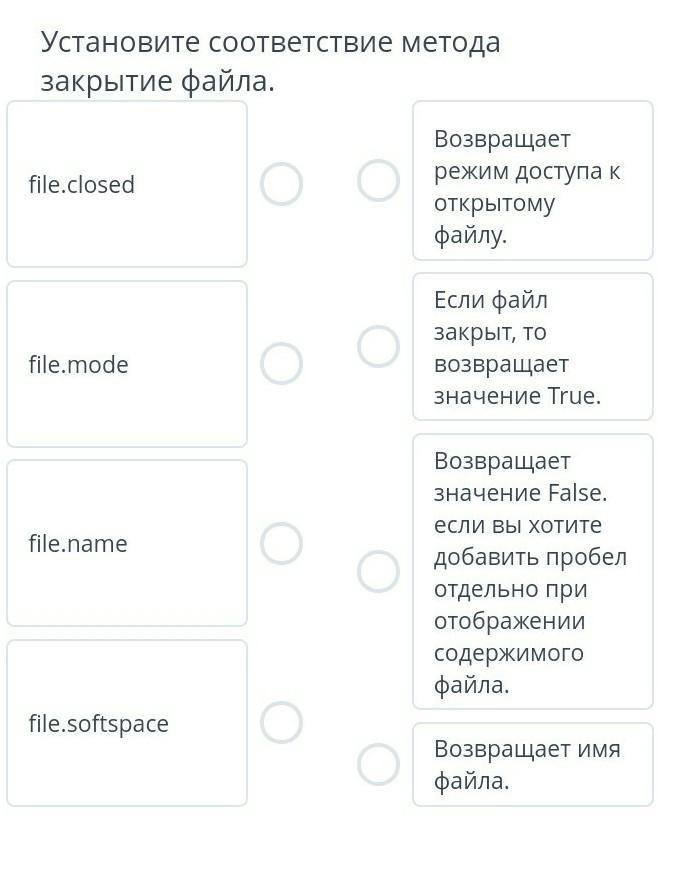The width and height of the screenshot is (673, 877).
Task: Select the connector circle beside file.mode
Action: point(281,364)
